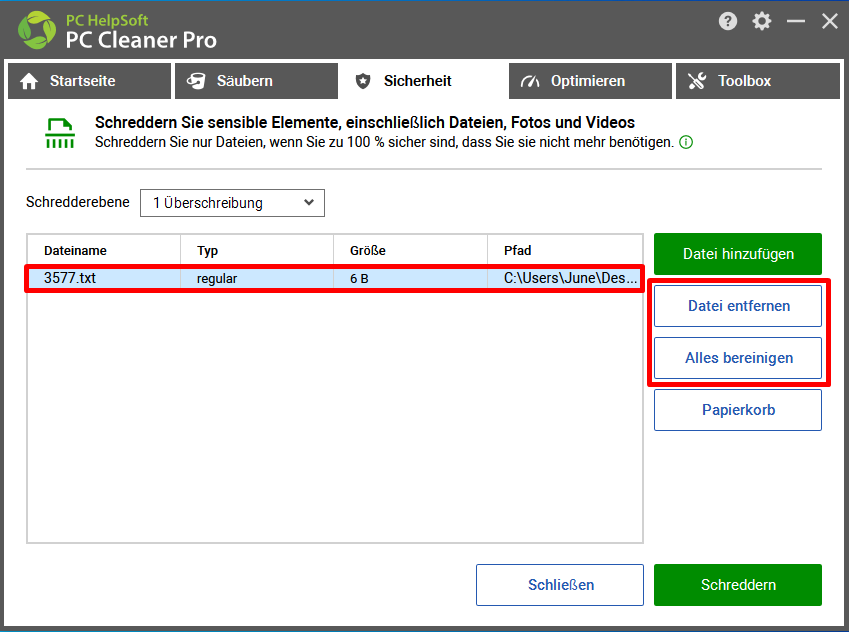849x632 pixels.
Task: Click the wrench icon on Toolbox tab
Action: [x=697, y=81]
